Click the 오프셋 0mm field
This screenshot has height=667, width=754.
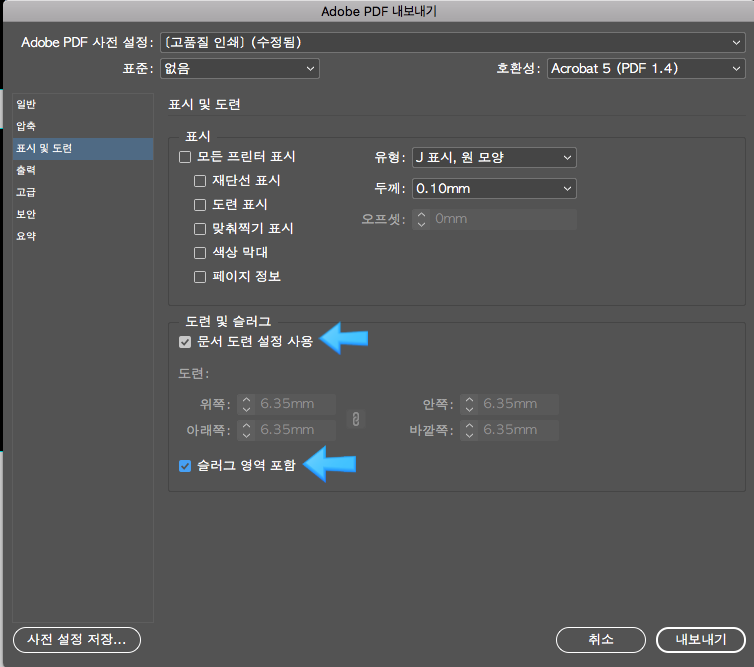coord(503,219)
